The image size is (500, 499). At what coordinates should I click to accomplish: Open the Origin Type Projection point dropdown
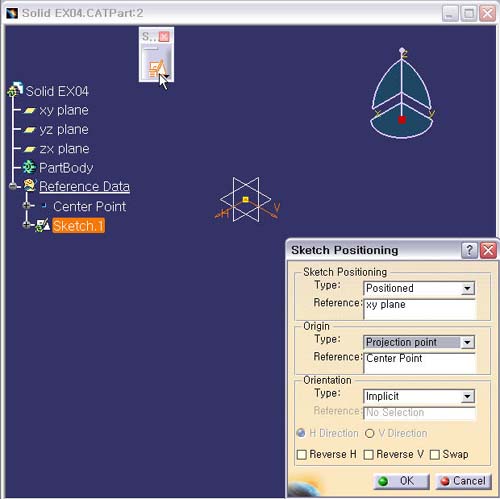click(x=467, y=342)
